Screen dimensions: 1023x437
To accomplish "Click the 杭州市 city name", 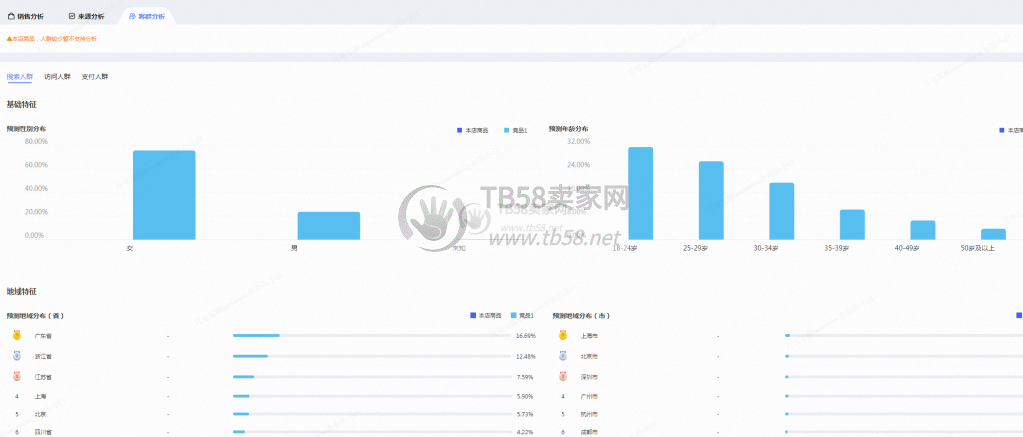I will pyautogui.click(x=589, y=414).
